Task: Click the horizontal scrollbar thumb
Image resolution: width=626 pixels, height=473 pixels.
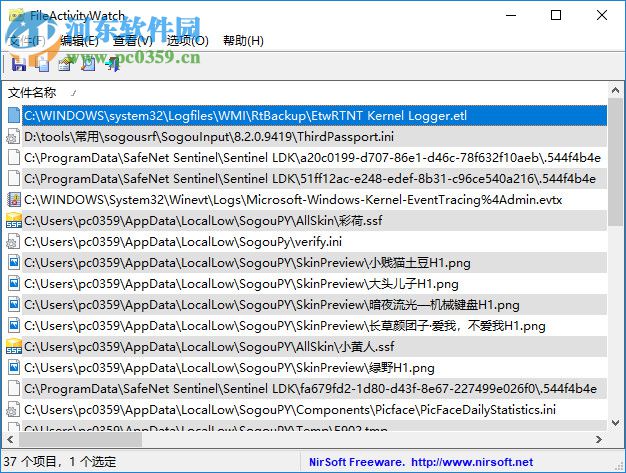Action: click(x=80, y=439)
